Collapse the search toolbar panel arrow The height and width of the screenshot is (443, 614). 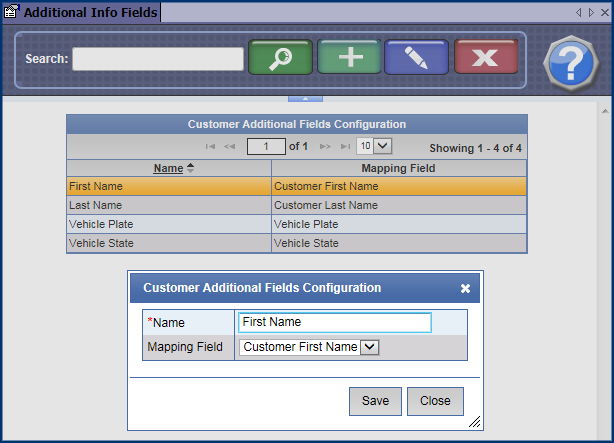[305, 98]
